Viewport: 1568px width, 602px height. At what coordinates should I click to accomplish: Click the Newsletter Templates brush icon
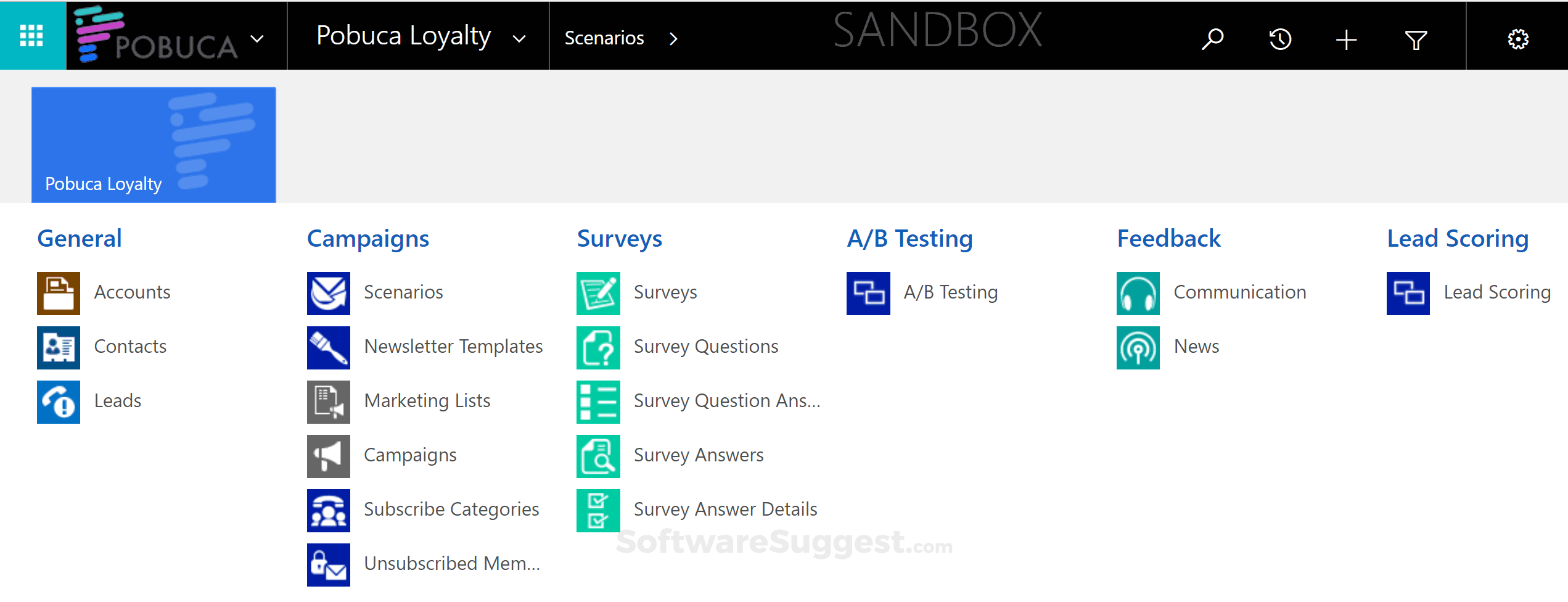coord(329,347)
